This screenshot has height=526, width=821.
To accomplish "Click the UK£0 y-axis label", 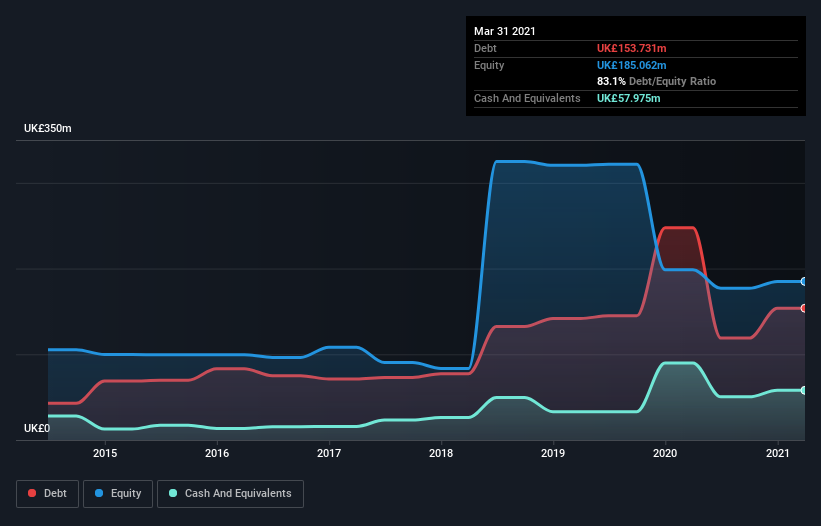I will point(37,428).
